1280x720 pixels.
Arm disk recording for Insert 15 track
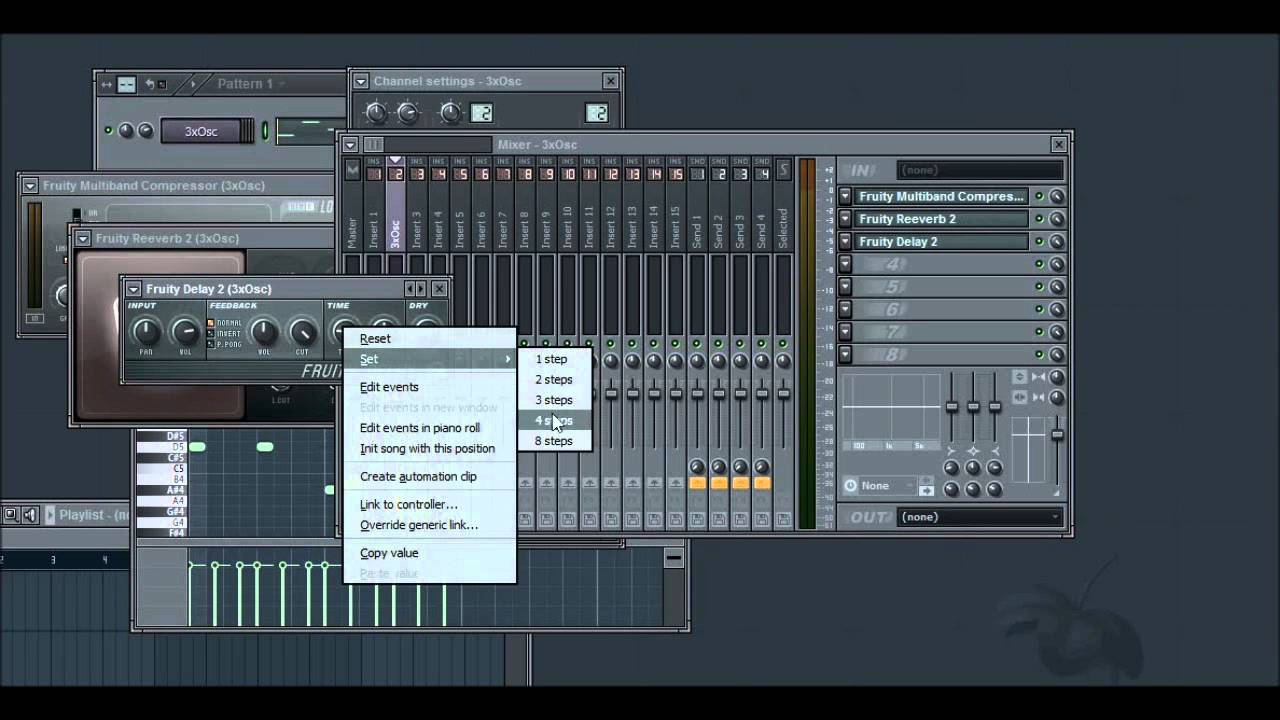676,519
